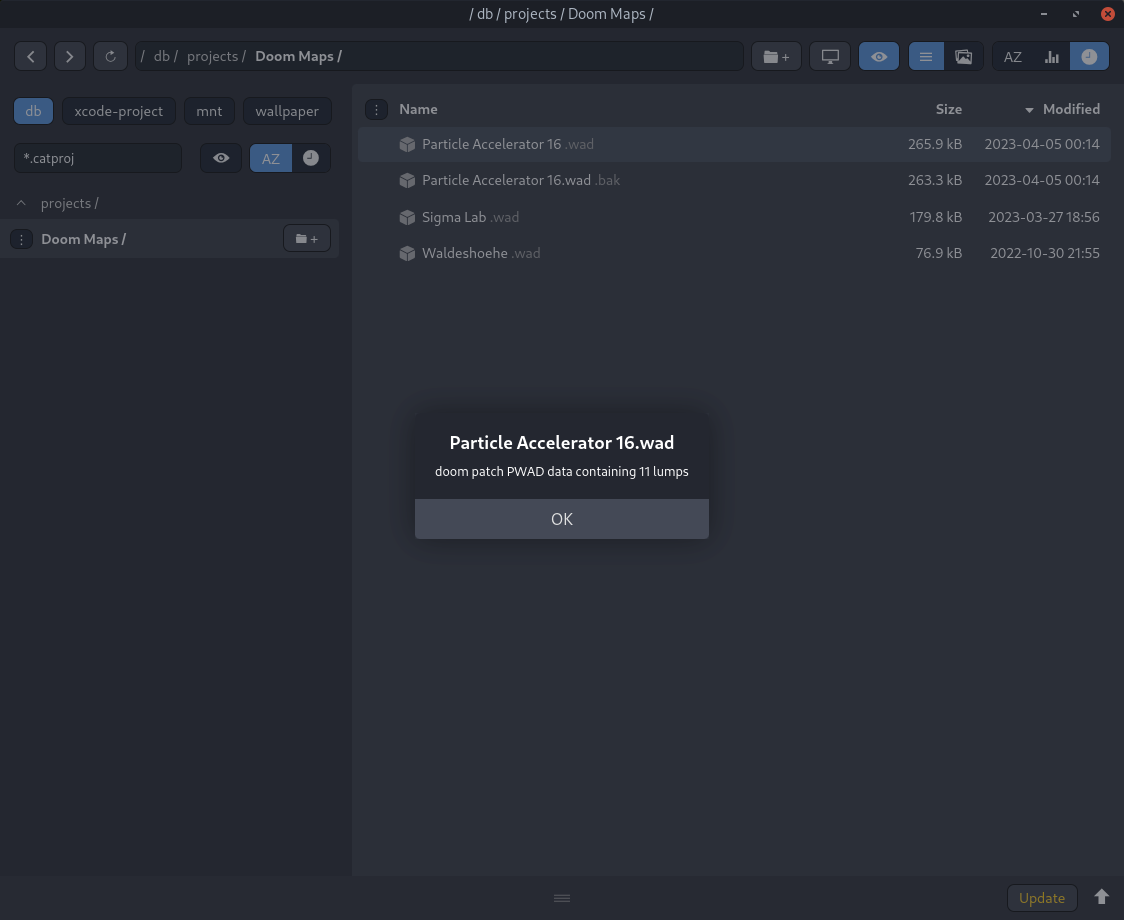Collapse the projects parent folder chevron
The image size is (1124, 920).
point(22,203)
